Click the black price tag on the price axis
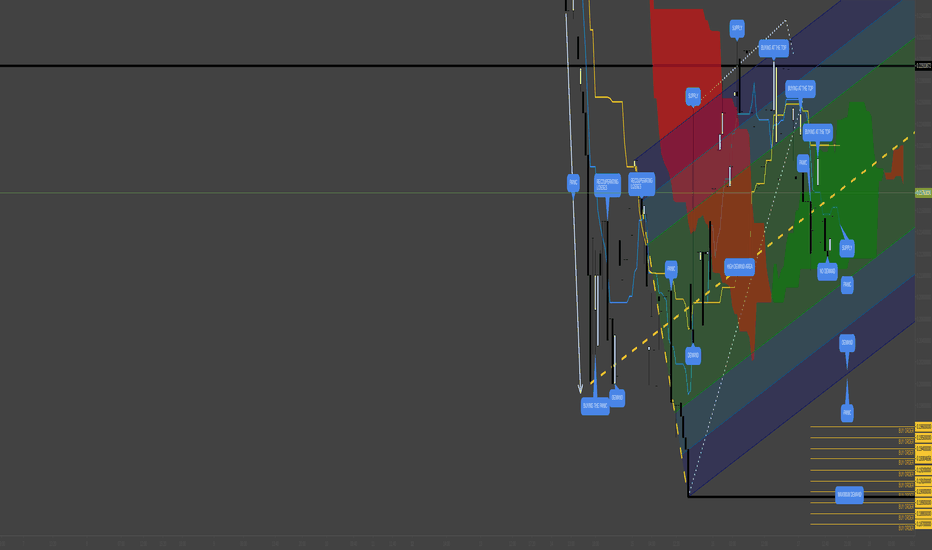This screenshot has width=932, height=550. [923, 66]
